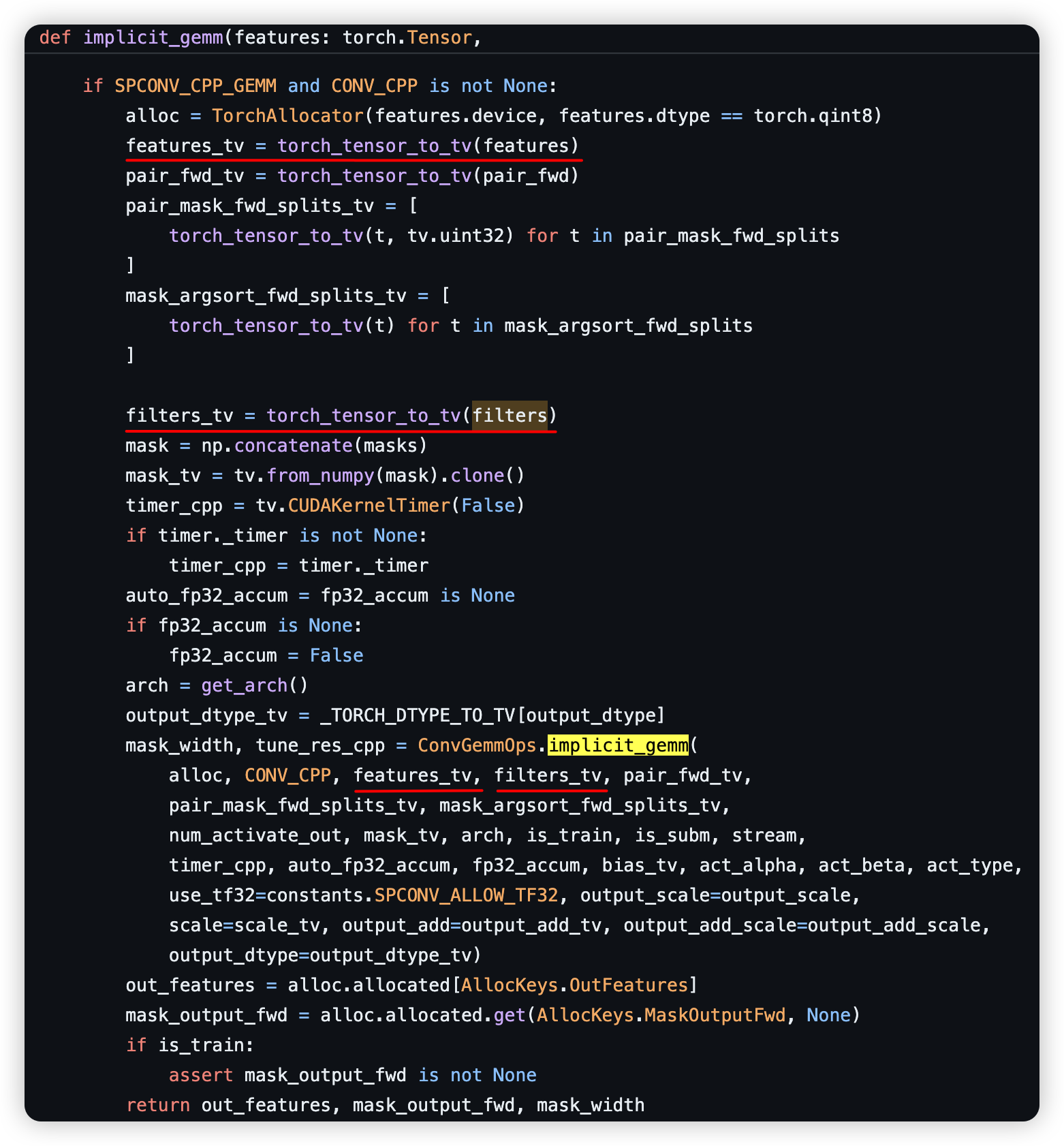Click 'from_numpy' in the mask_tv line

pos(321,476)
